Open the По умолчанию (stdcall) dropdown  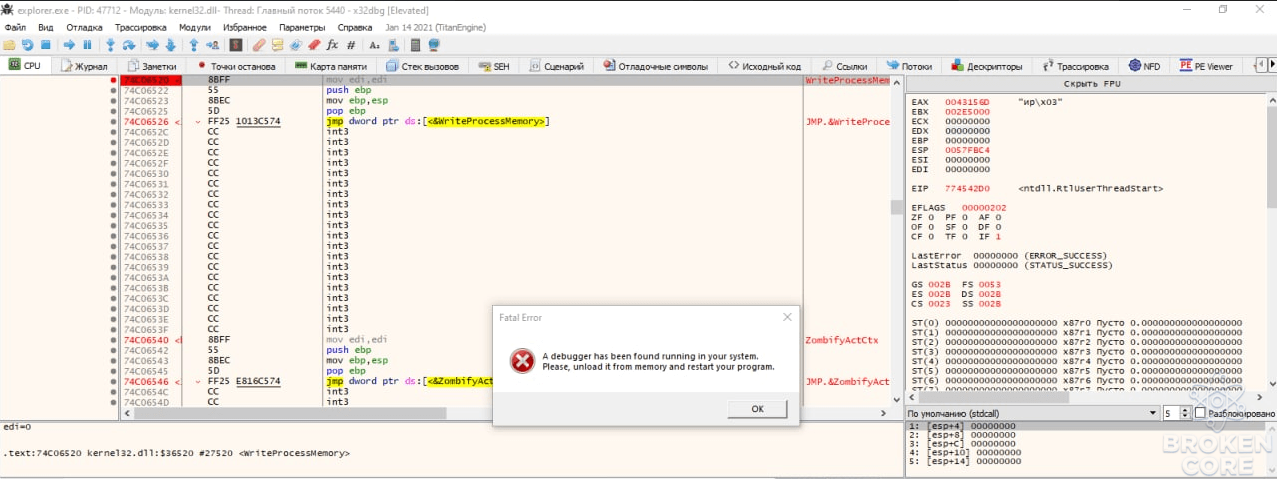(x=1031, y=413)
